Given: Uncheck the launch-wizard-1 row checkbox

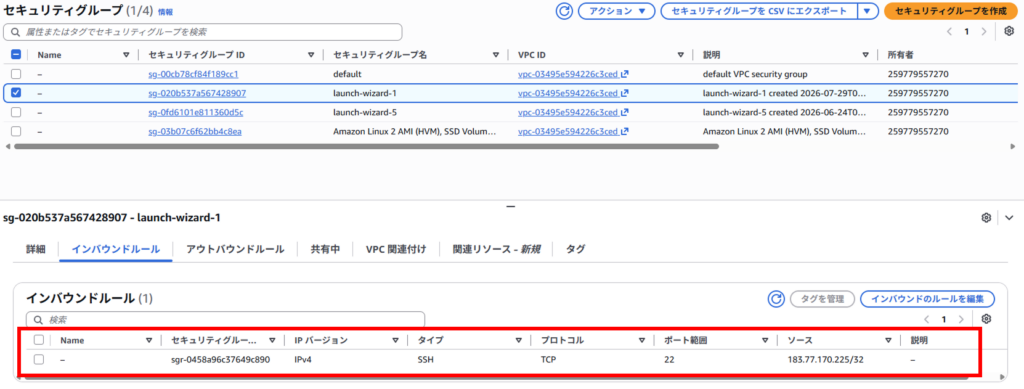Looking at the screenshot, I should tap(16, 93).
